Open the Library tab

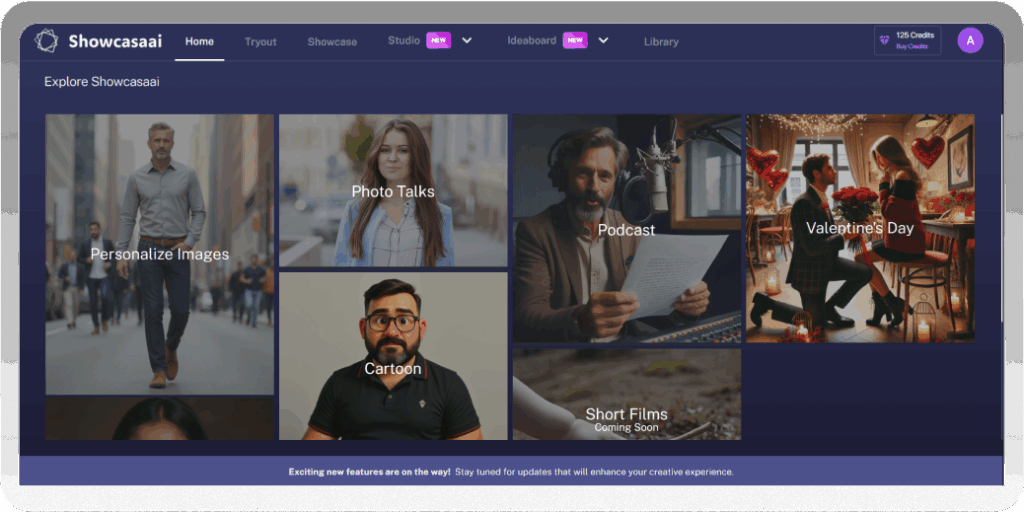pyautogui.click(x=661, y=42)
